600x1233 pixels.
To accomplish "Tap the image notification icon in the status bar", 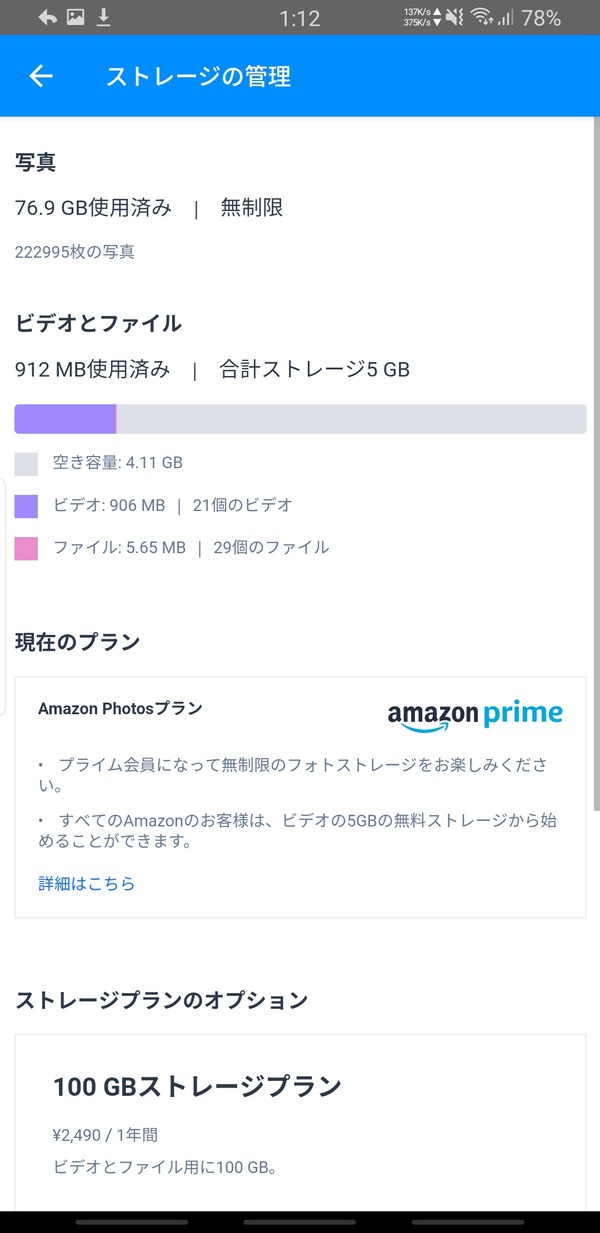I will point(75,17).
